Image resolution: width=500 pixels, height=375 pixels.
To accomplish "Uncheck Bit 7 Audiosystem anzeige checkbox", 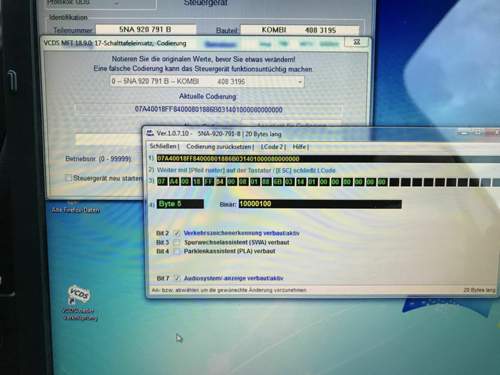I will (x=177, y=278).
